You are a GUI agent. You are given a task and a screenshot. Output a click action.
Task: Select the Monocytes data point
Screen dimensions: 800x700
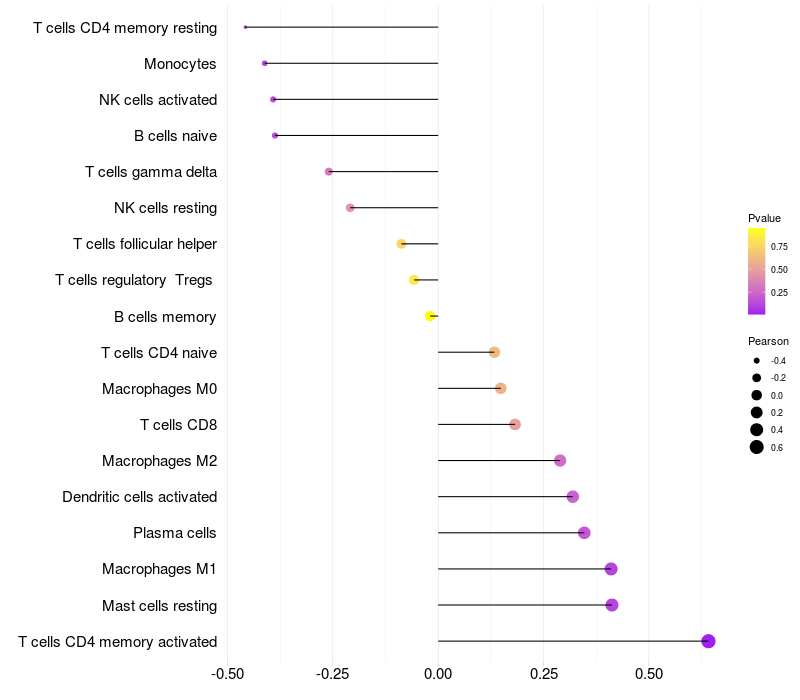[x=264, y=63]
